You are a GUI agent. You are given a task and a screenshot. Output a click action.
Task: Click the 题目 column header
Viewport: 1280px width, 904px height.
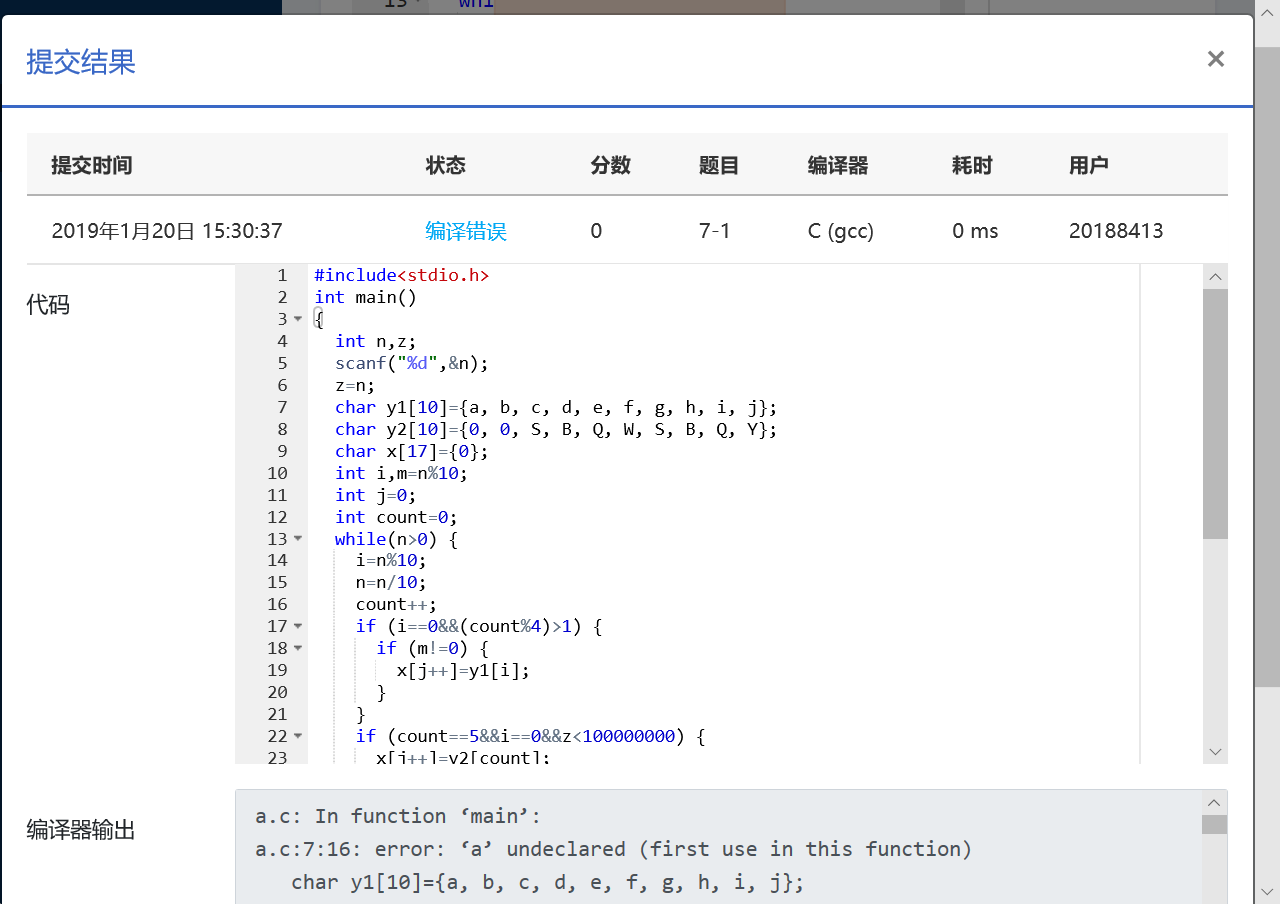[718, 165]
